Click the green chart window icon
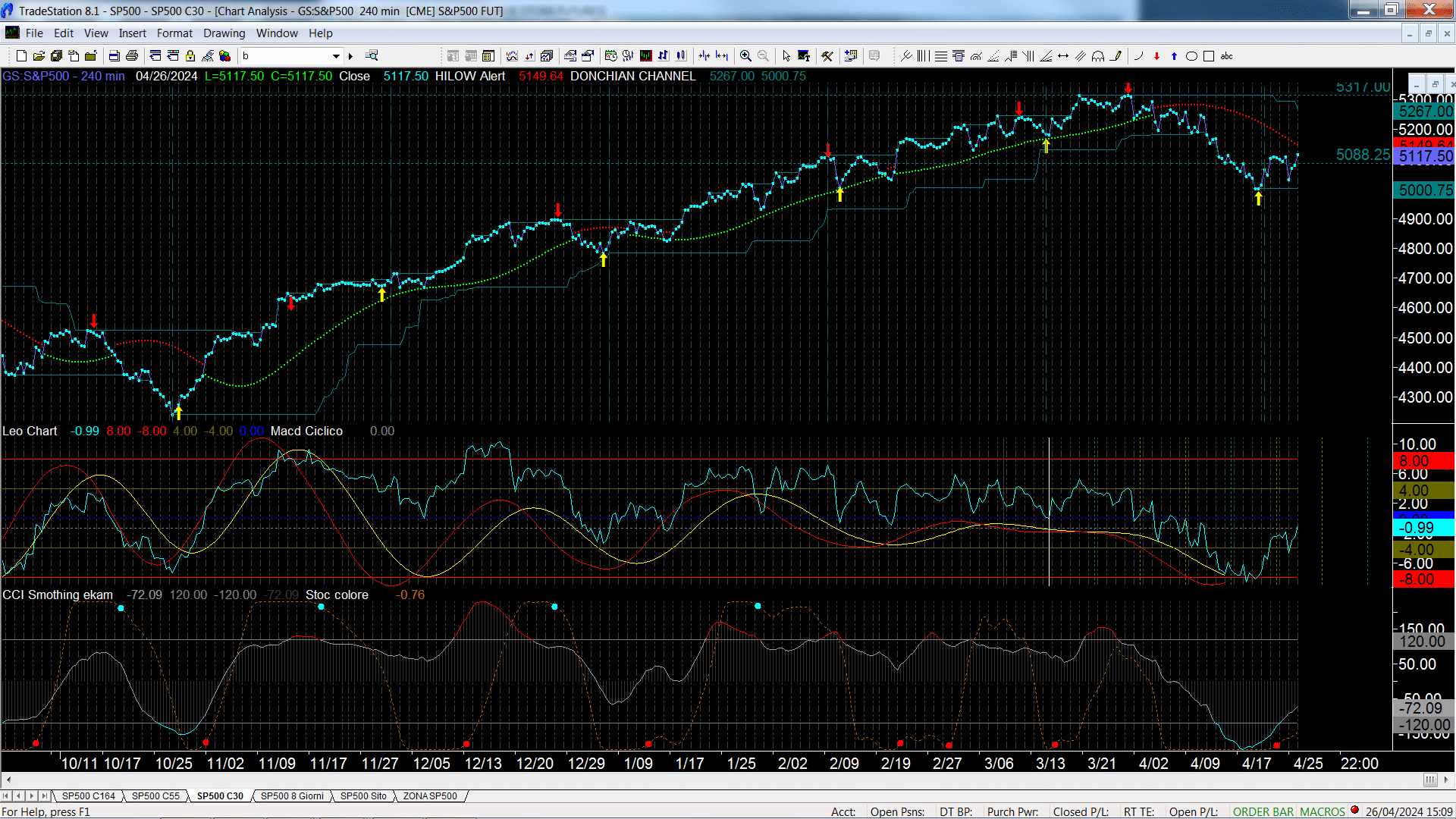The height and width of the screenshot is (819, 1456). click(646, 56)
